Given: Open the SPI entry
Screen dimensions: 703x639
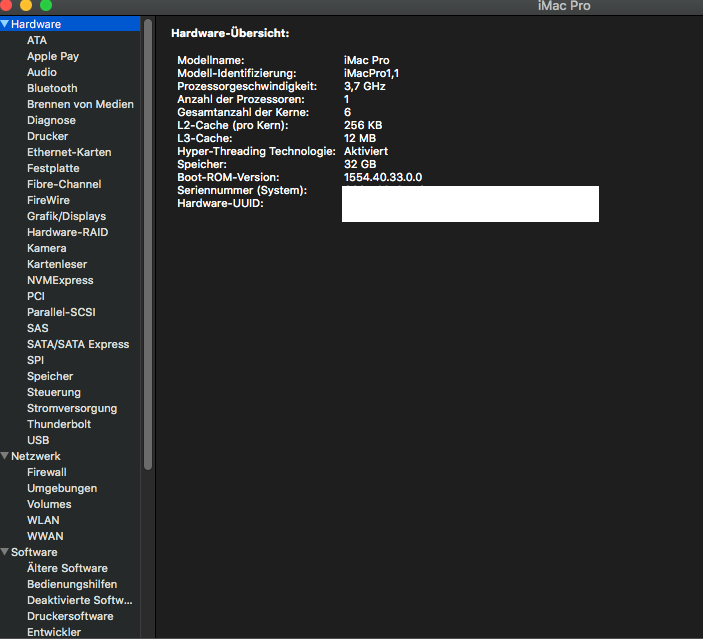Looking at the screenshot, I should tap(35, 360).
